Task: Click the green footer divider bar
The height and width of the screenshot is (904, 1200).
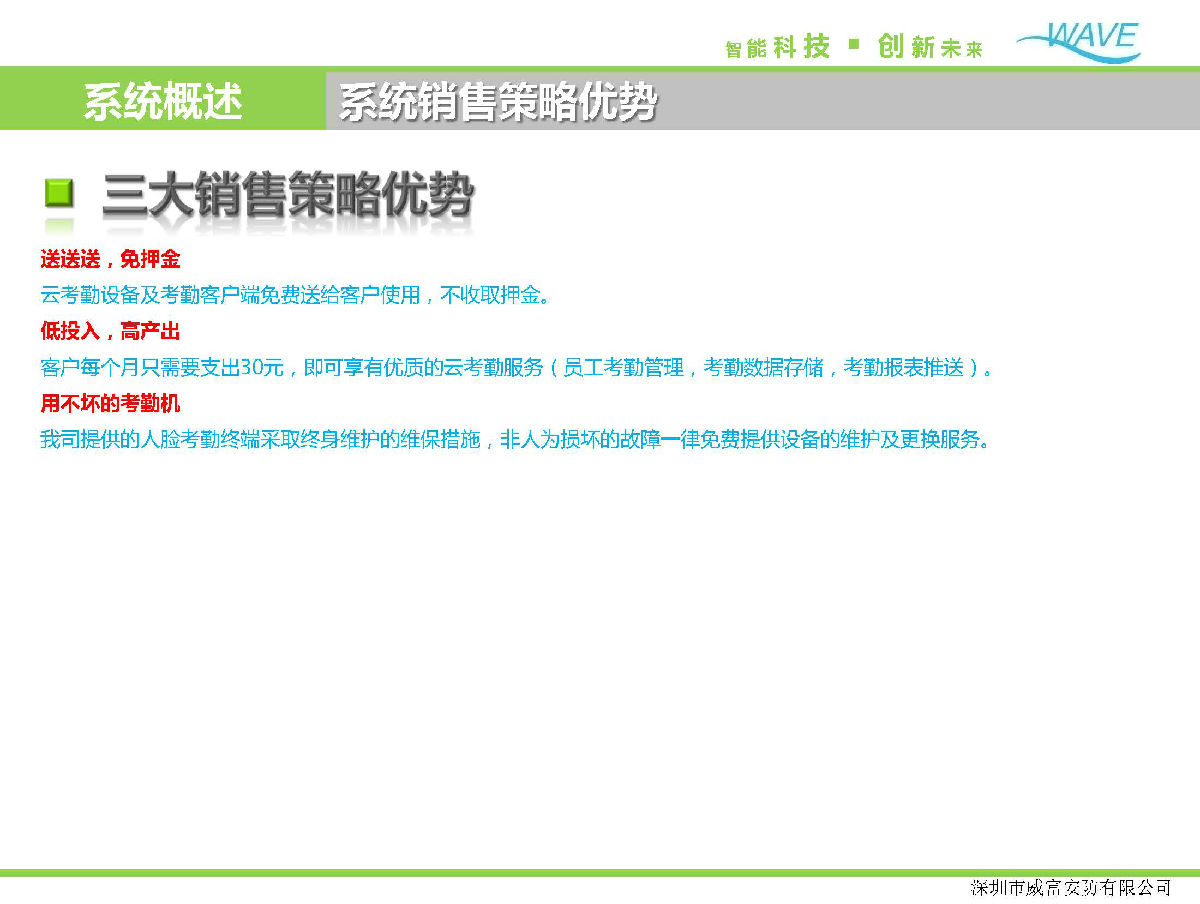Action: [x=600, y=873]
